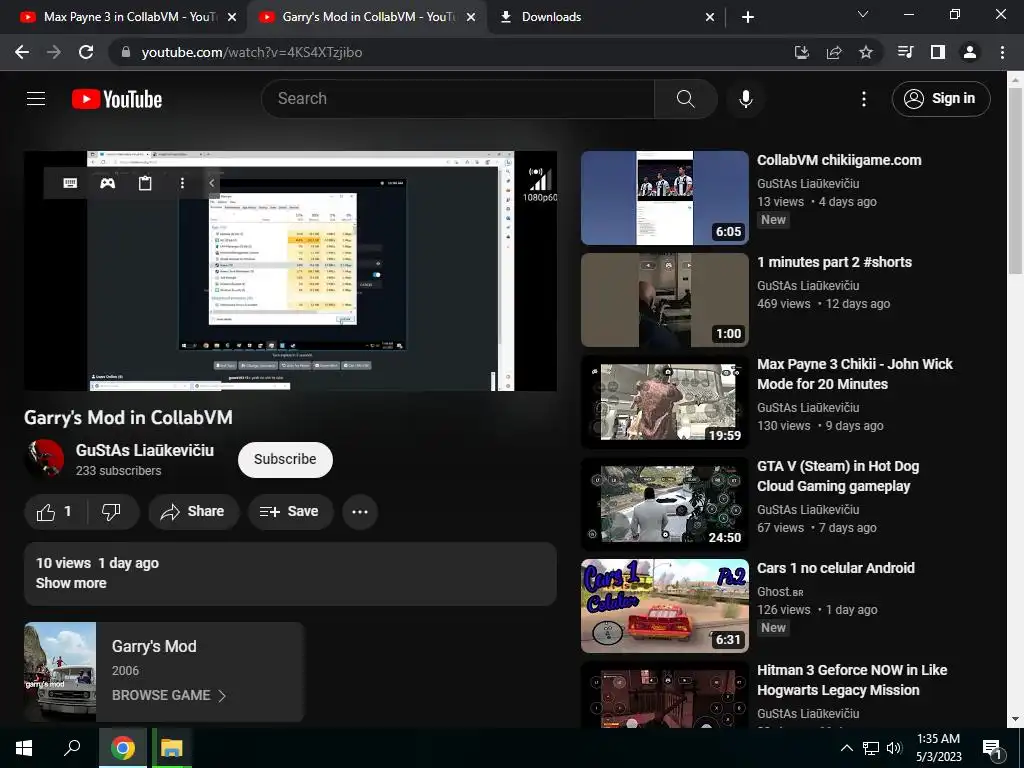Screen dimensions: 1024x768
Task: Like the video with thumbs up
Action: coord(55,512)
